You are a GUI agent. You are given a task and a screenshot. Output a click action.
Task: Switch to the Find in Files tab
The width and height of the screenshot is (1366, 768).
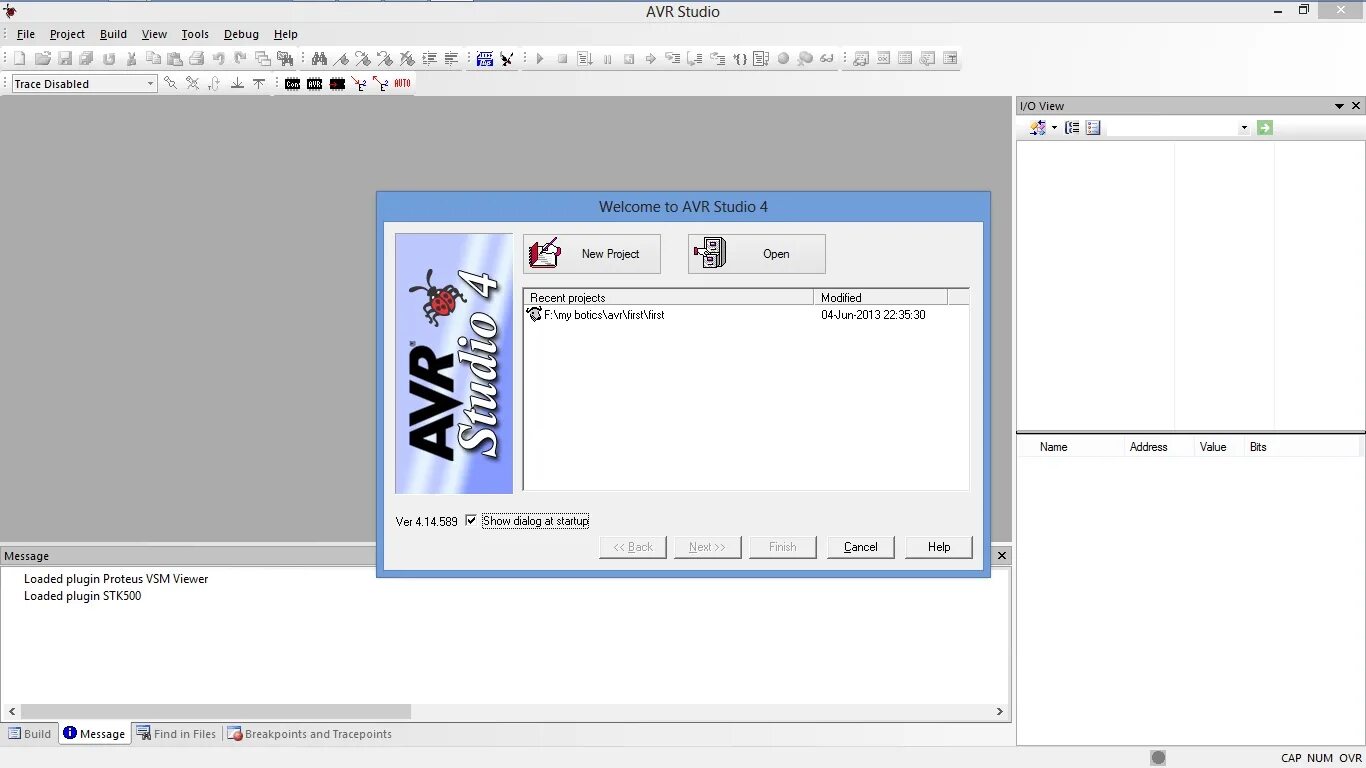(176, 734)
